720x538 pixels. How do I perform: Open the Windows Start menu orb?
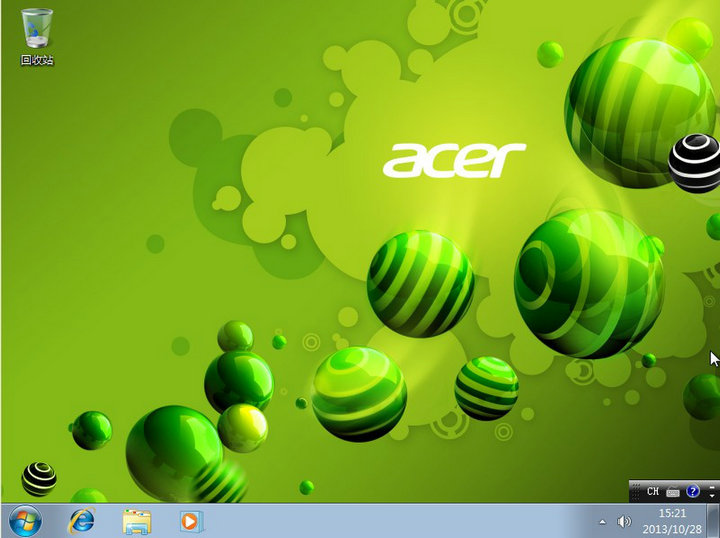pos(25,521)
